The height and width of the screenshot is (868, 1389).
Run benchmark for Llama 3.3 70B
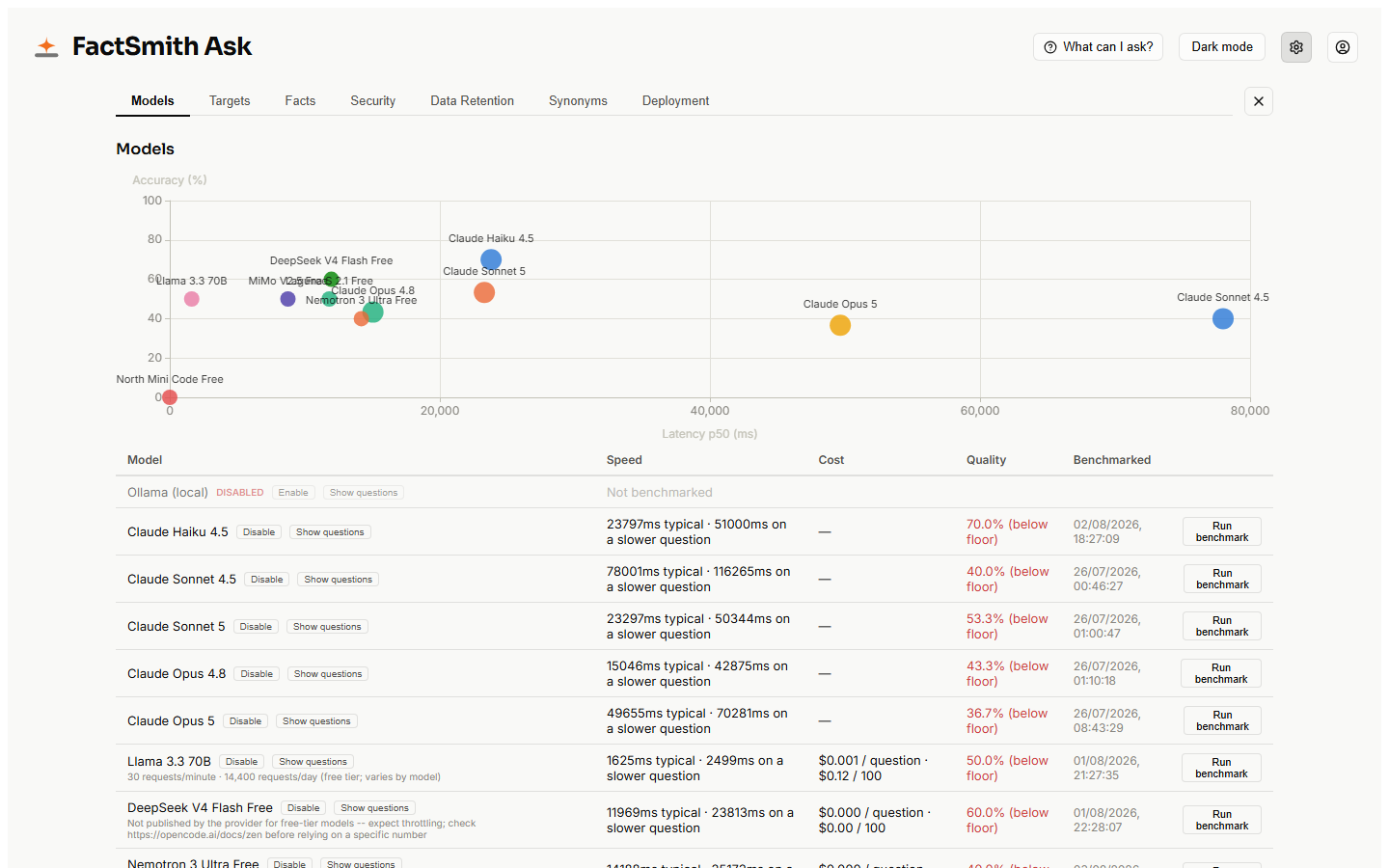tap(1221, 769)
